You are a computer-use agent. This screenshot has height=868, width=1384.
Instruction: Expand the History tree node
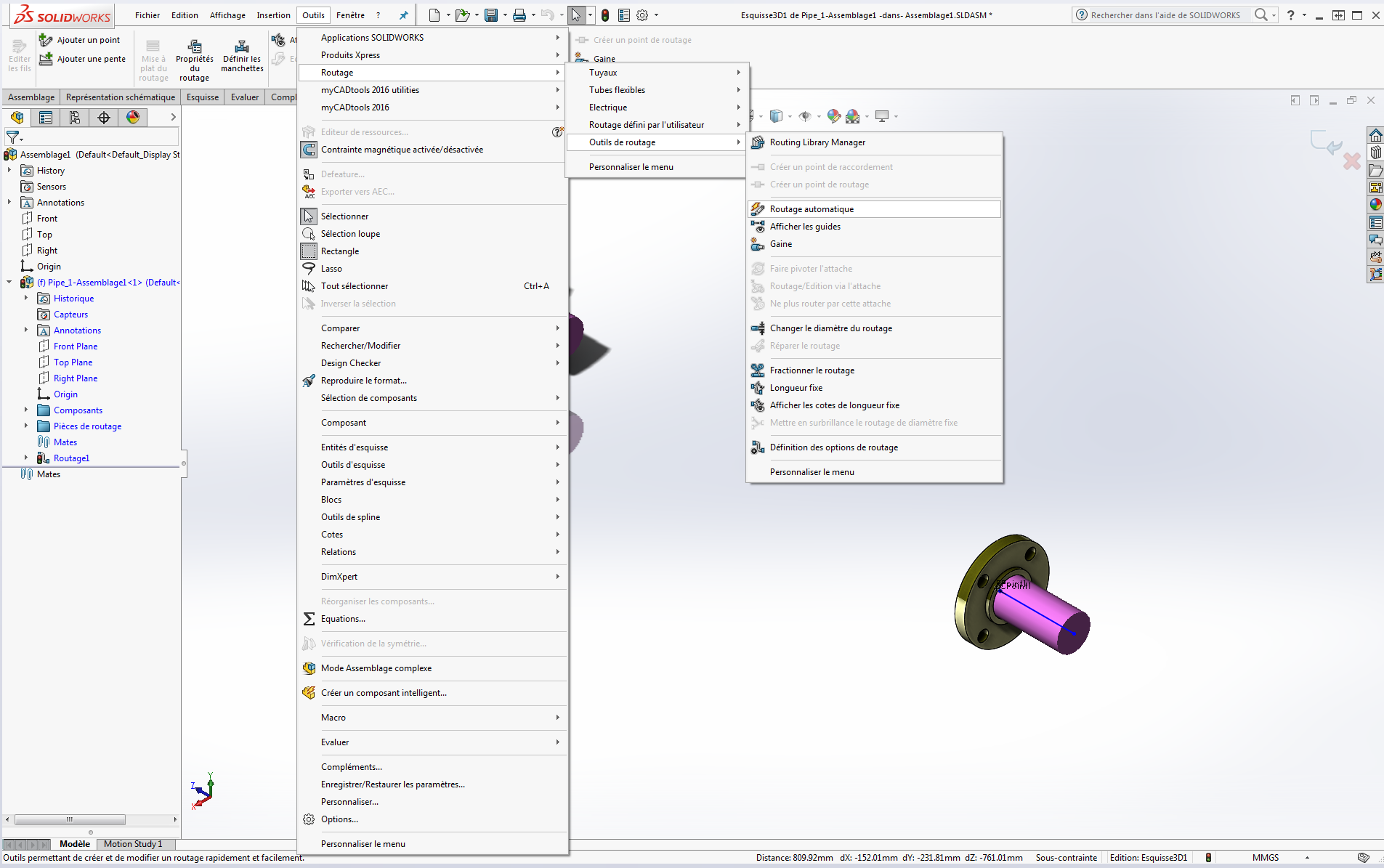click(x=9, y=171)
